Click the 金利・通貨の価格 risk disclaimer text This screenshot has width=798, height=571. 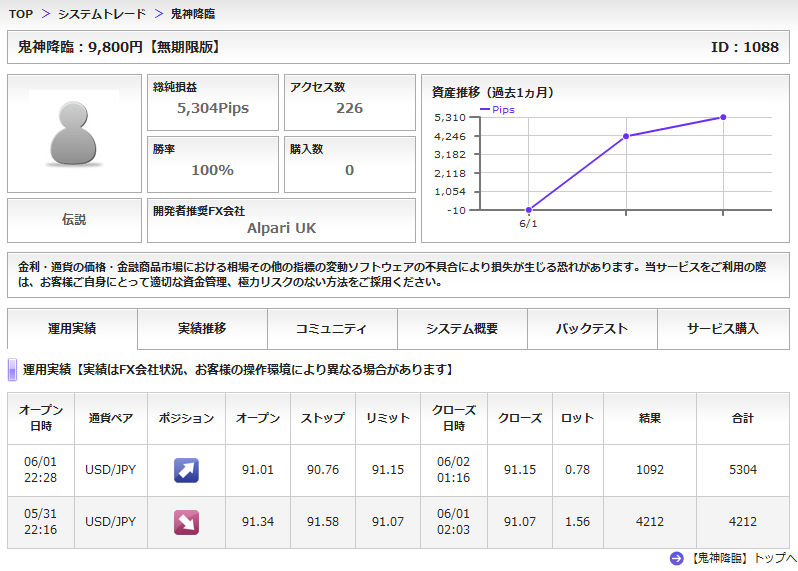click(x=392, y=274)
